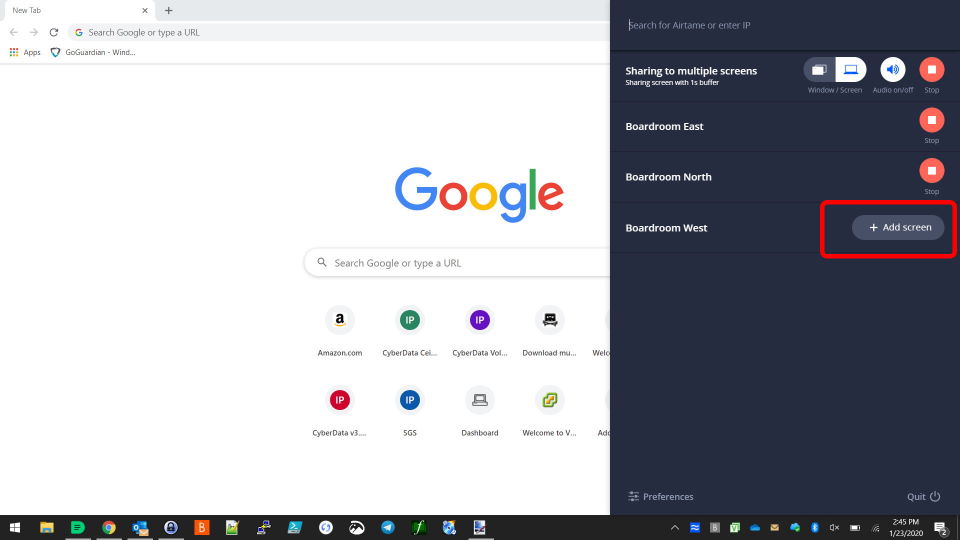Select the Screen sharing mode icon
Image resolution: width=960 pixels, height=540 pixels.
[x=851, y=70]
